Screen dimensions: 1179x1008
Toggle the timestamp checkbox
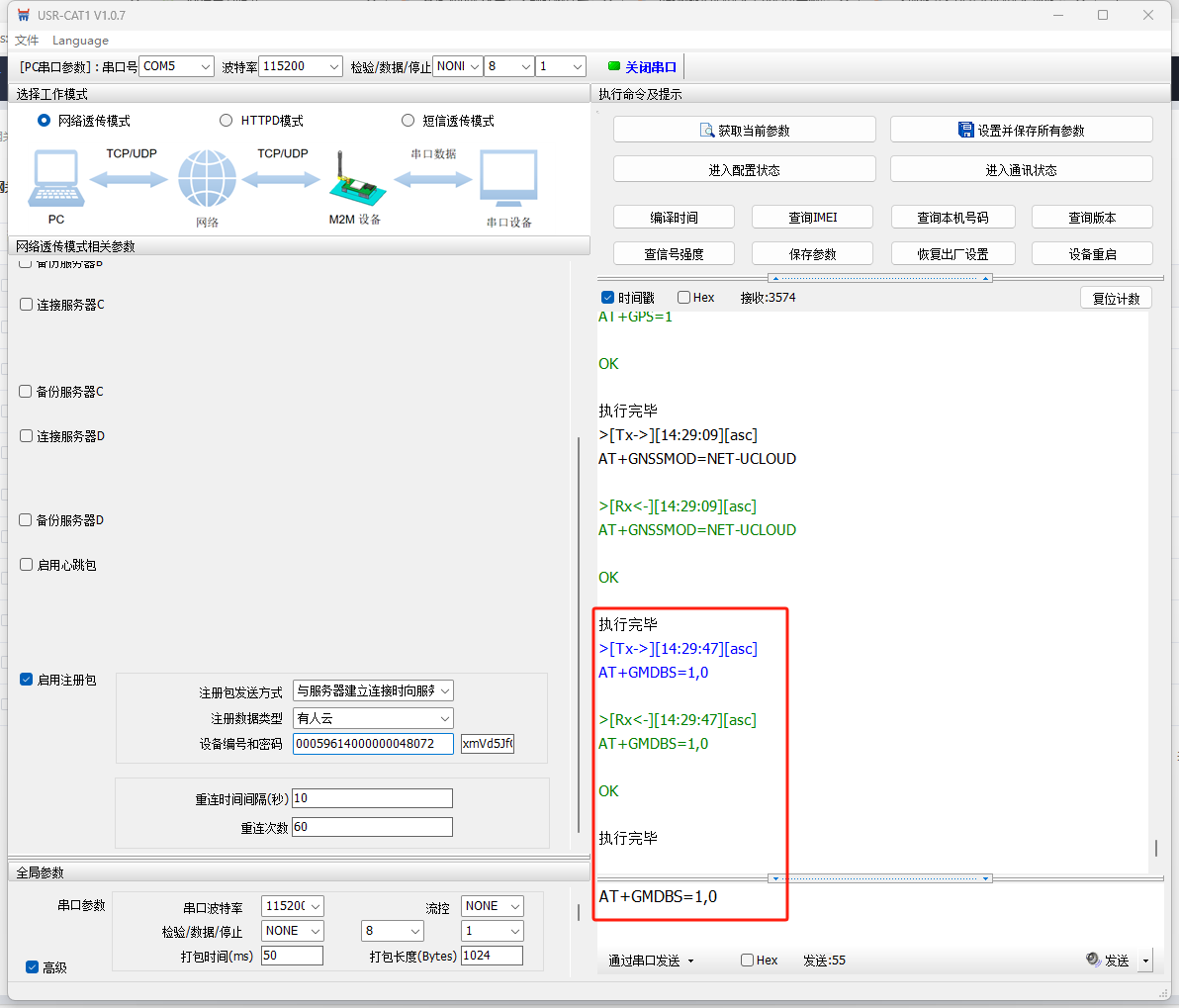coord(608,298)
